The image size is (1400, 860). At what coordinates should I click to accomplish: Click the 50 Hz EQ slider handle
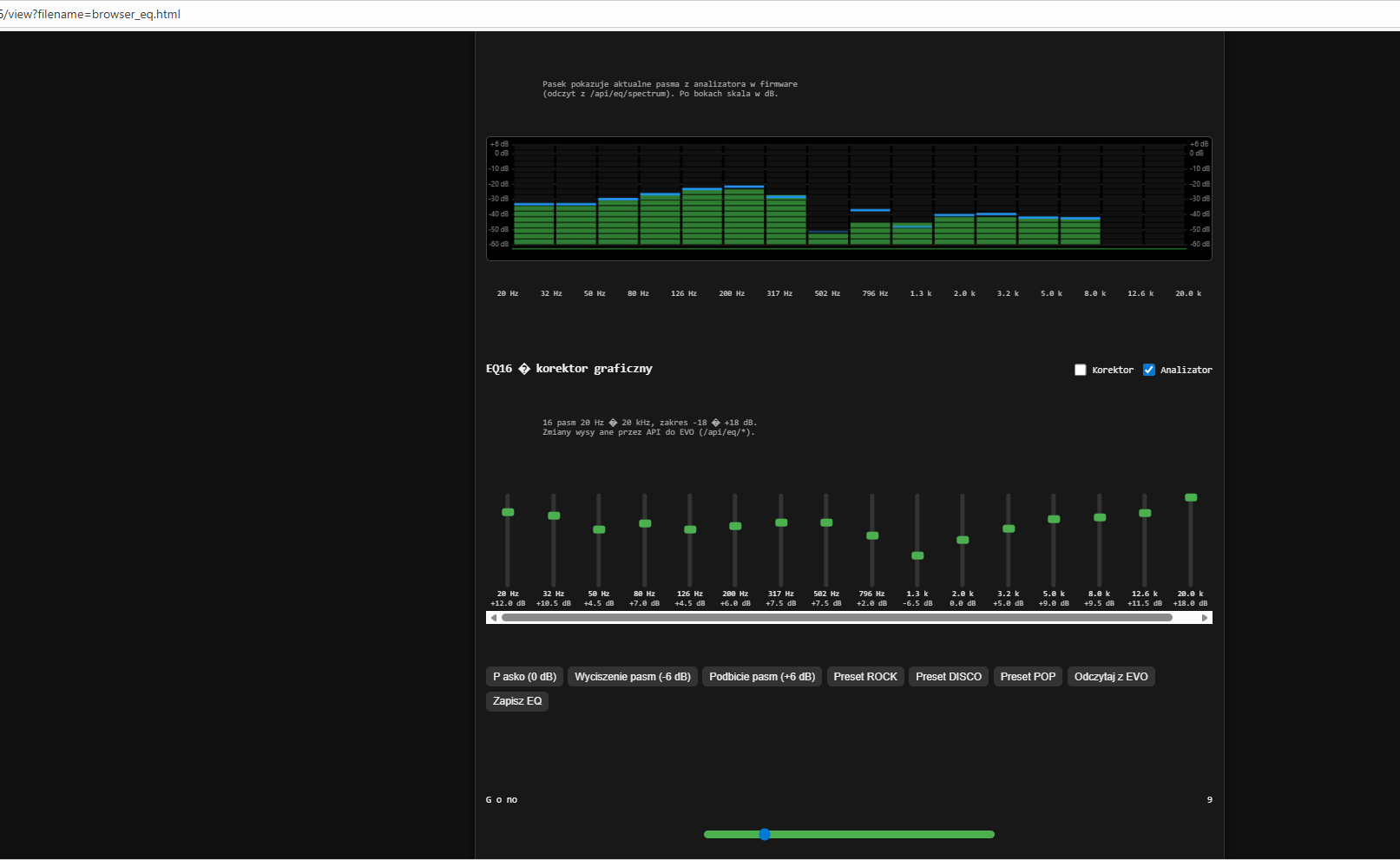click(x=599, y=529)
